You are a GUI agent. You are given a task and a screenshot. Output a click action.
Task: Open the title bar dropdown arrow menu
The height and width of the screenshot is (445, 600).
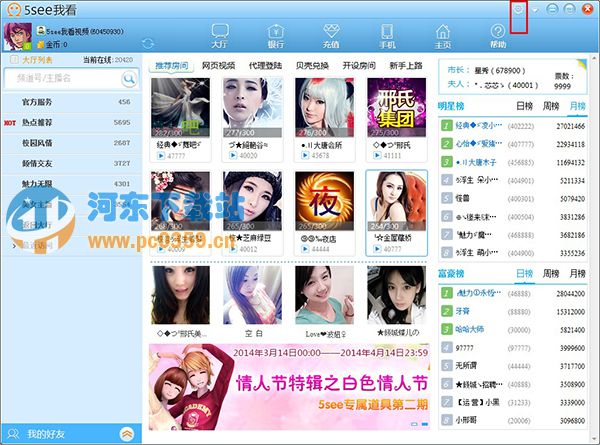tap(535, 10)
